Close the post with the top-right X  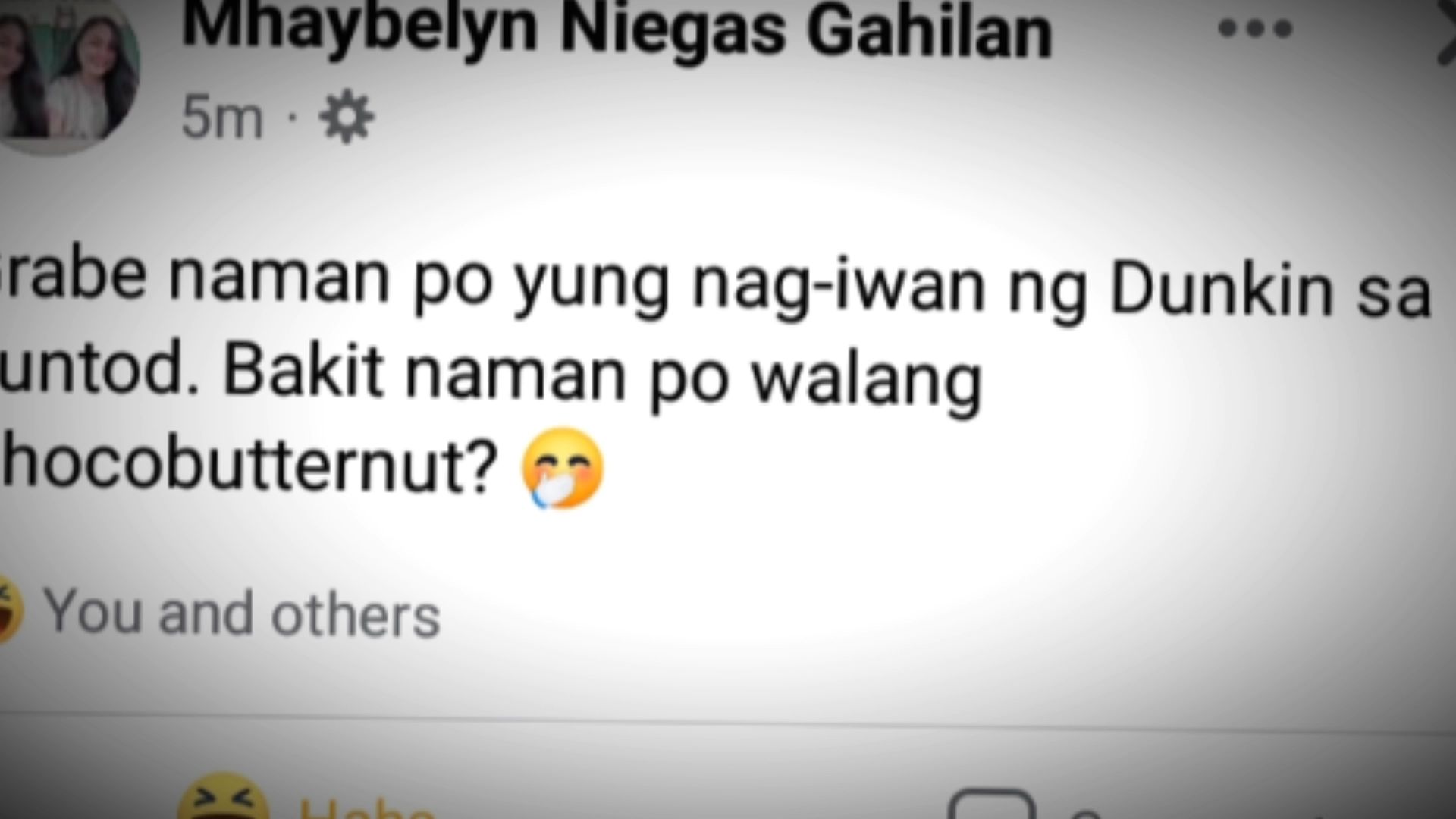1445,38
